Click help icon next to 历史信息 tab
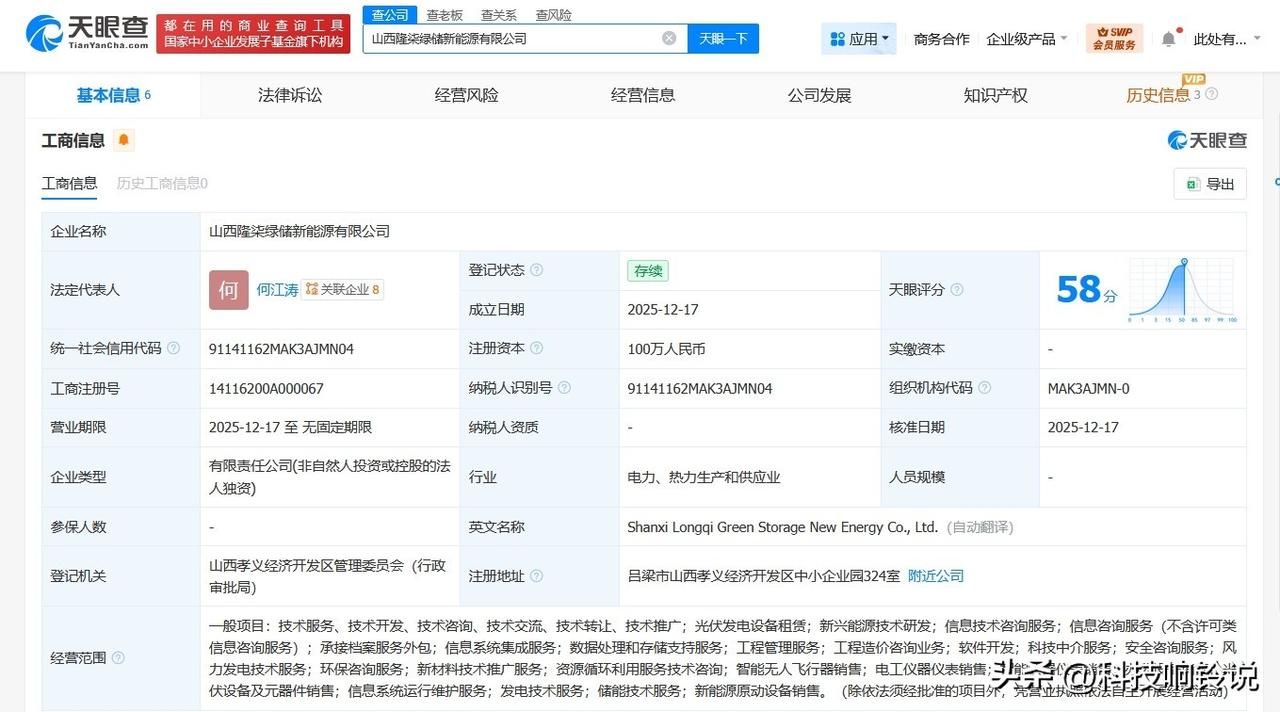Screen dimensions: 1280x712 1212,94
